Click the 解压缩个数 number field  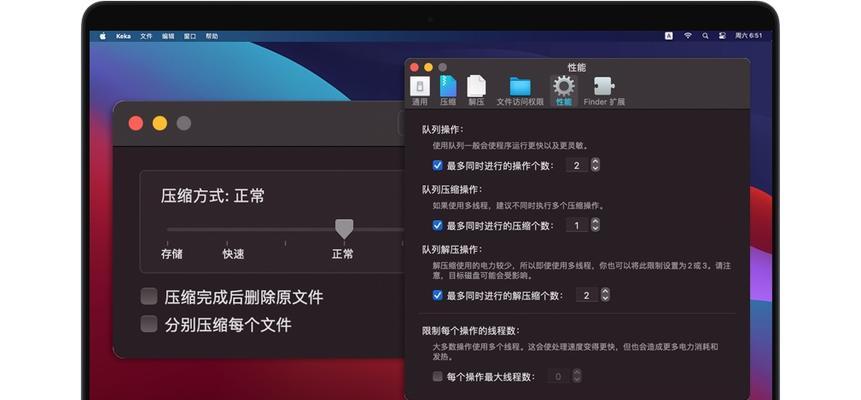[587, 295]
